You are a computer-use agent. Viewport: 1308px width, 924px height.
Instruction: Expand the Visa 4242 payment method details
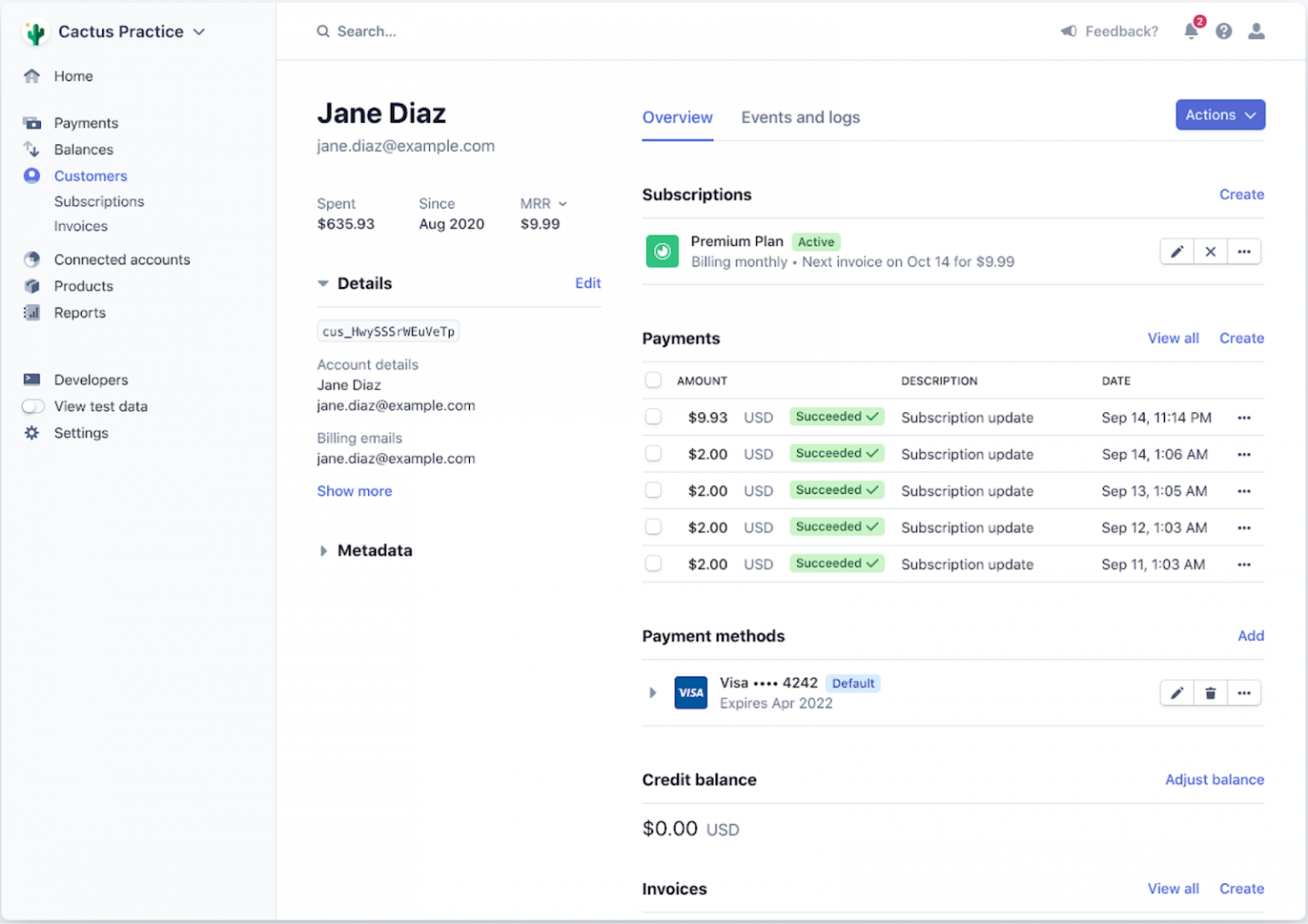[652, 692]
